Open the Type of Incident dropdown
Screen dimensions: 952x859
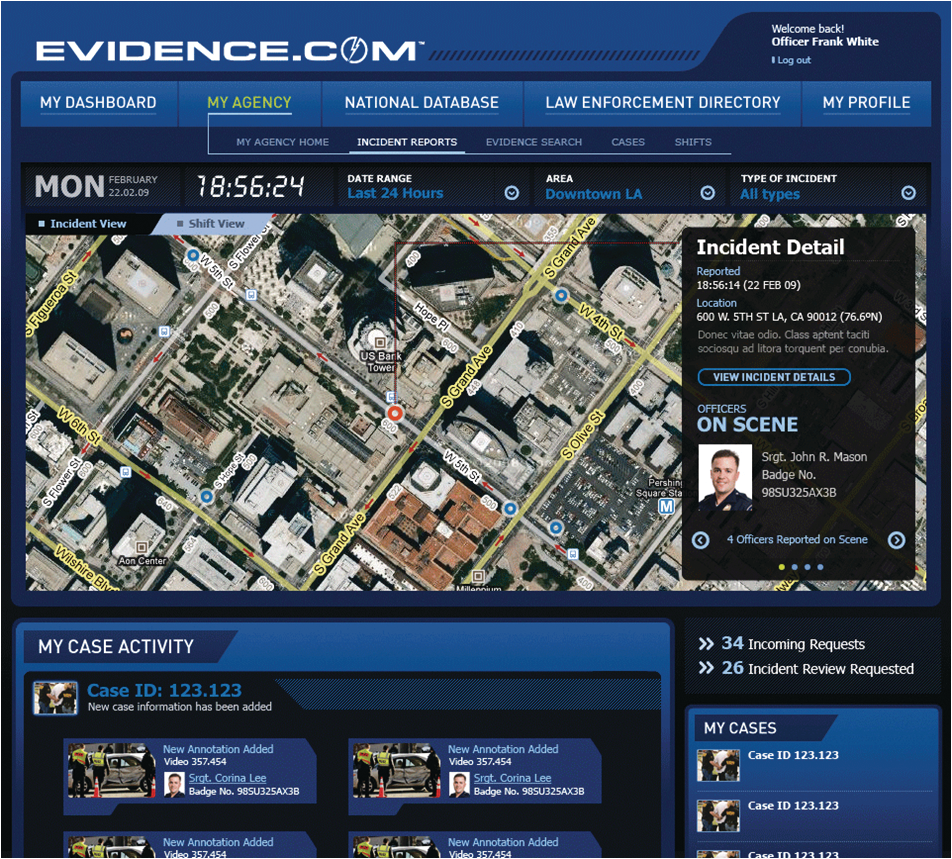tap(907, 192)
